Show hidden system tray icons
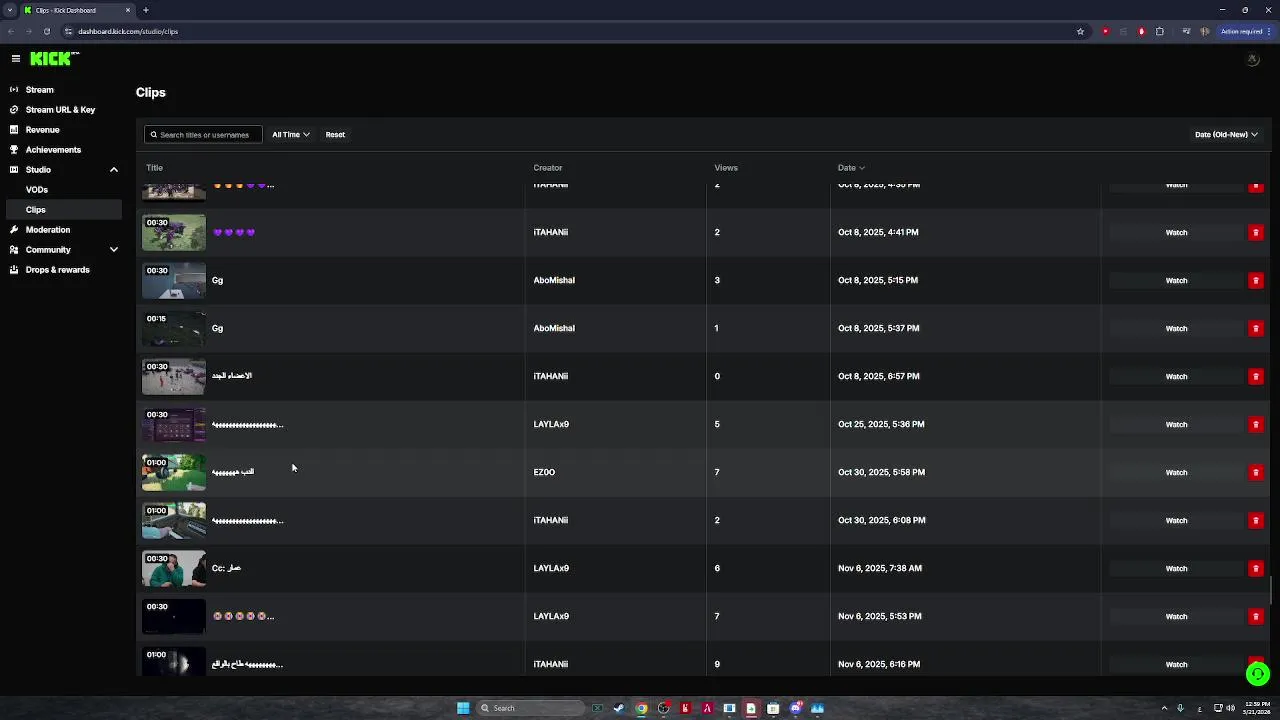1280x720 pixels. pos(1164,708)
